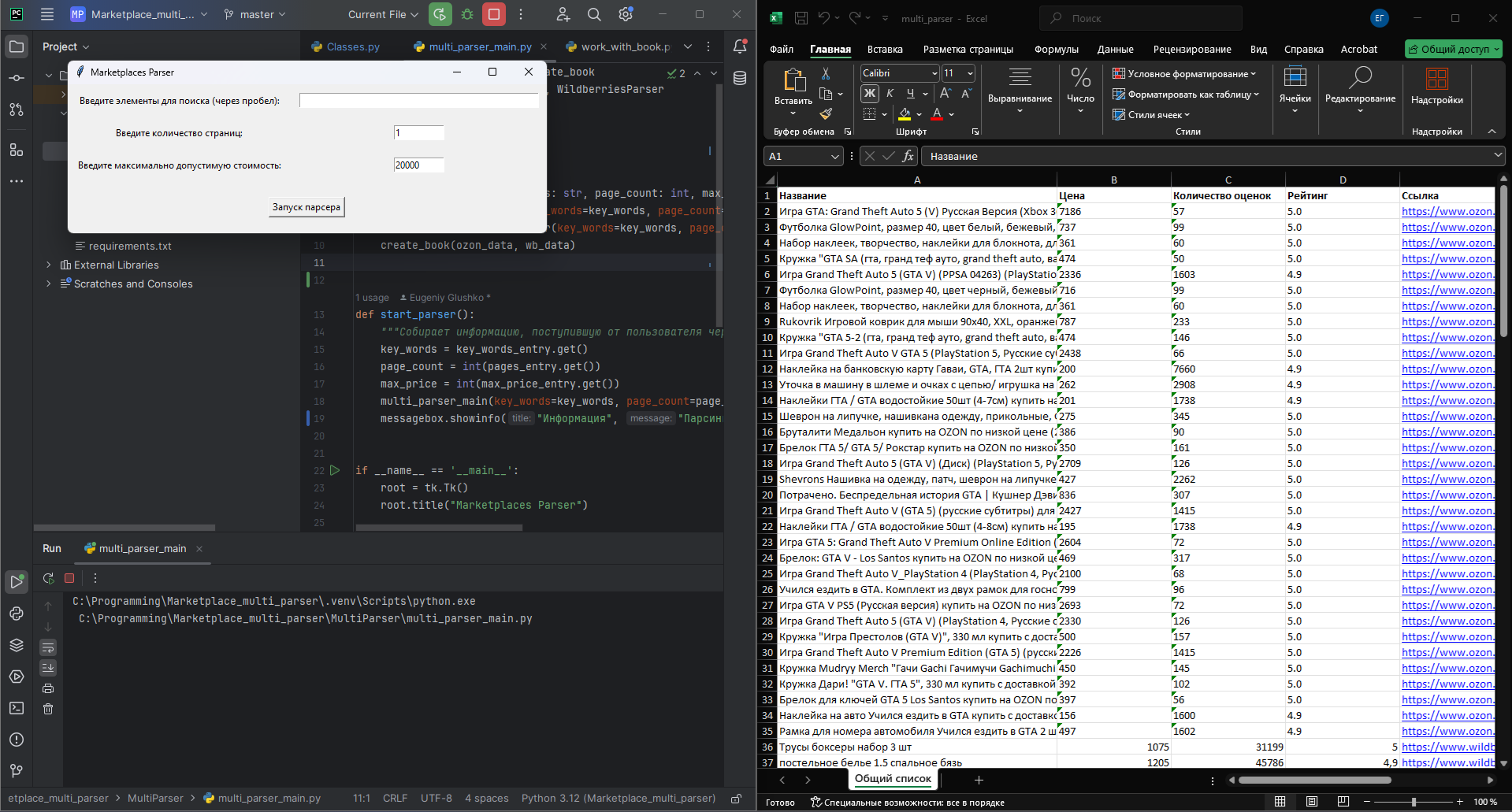
Task: Click the page count input field
Action: pyautogui.click(x=418, y=133)
